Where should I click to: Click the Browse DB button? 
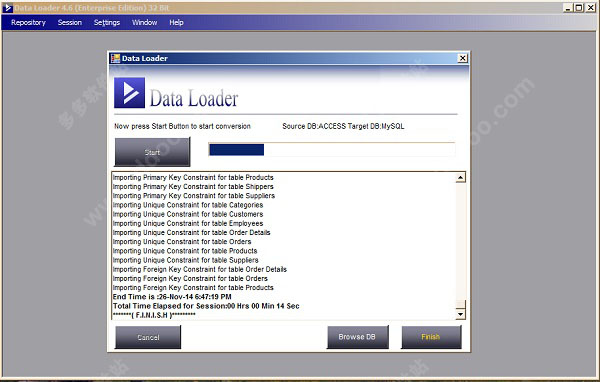[x=357, y=337]
